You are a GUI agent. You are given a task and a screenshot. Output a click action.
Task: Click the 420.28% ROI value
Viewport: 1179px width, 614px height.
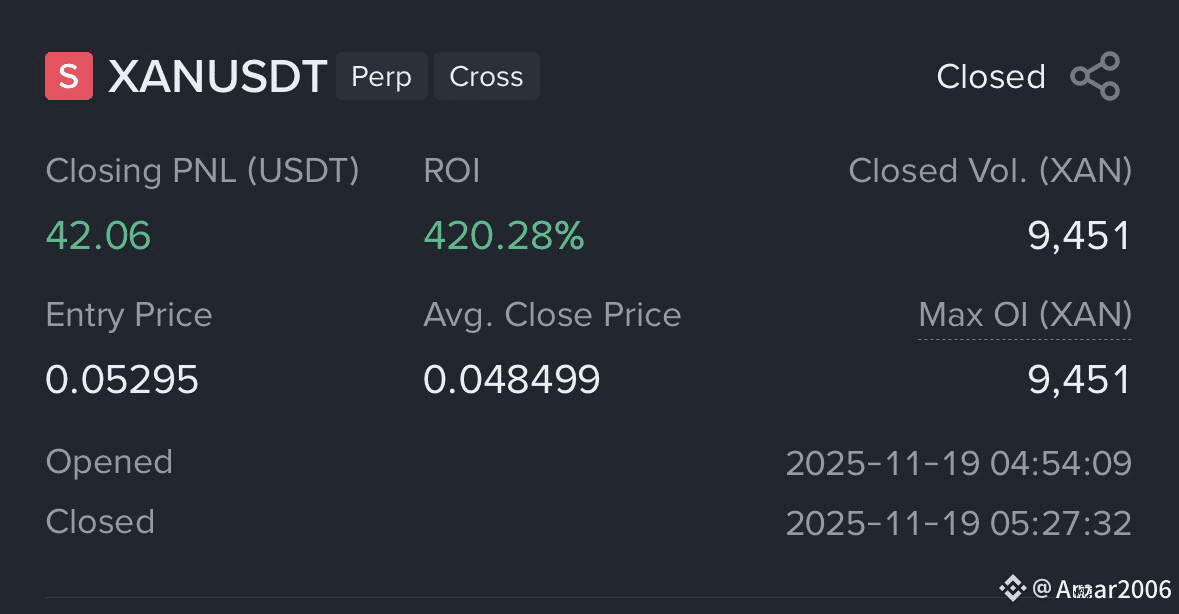point(504,236)
